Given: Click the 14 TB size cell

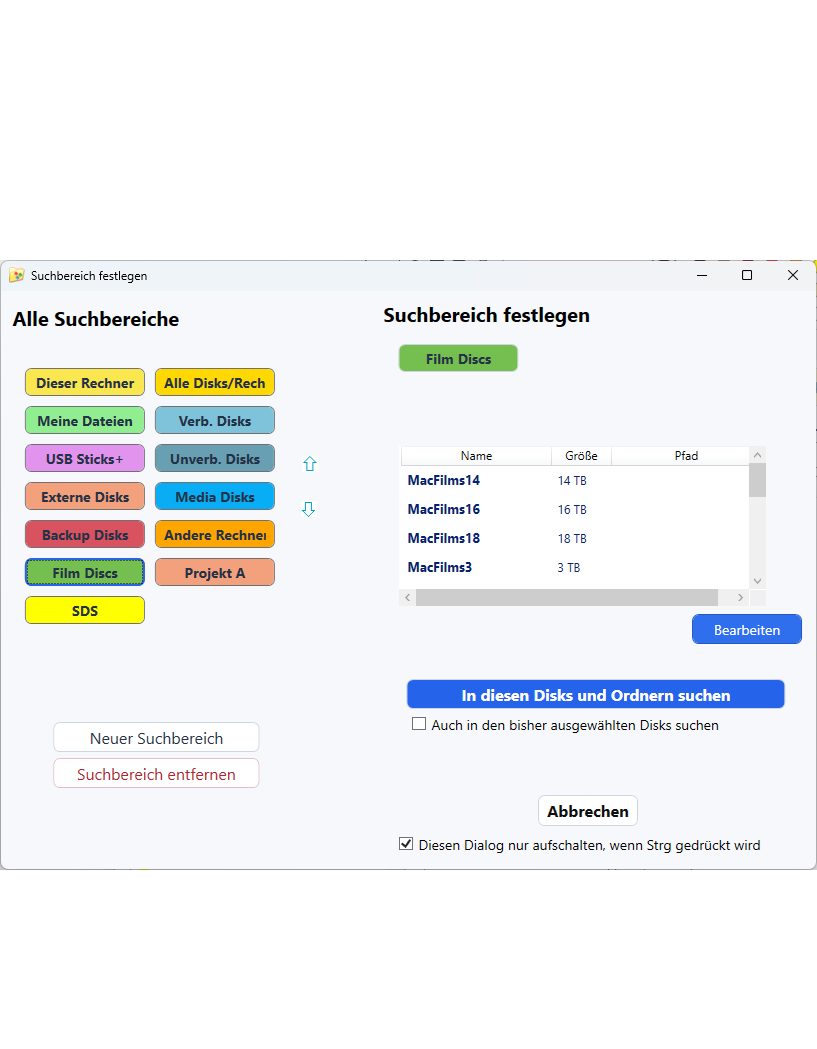Looking at the screenshot, I should click(x=572, y=480).
